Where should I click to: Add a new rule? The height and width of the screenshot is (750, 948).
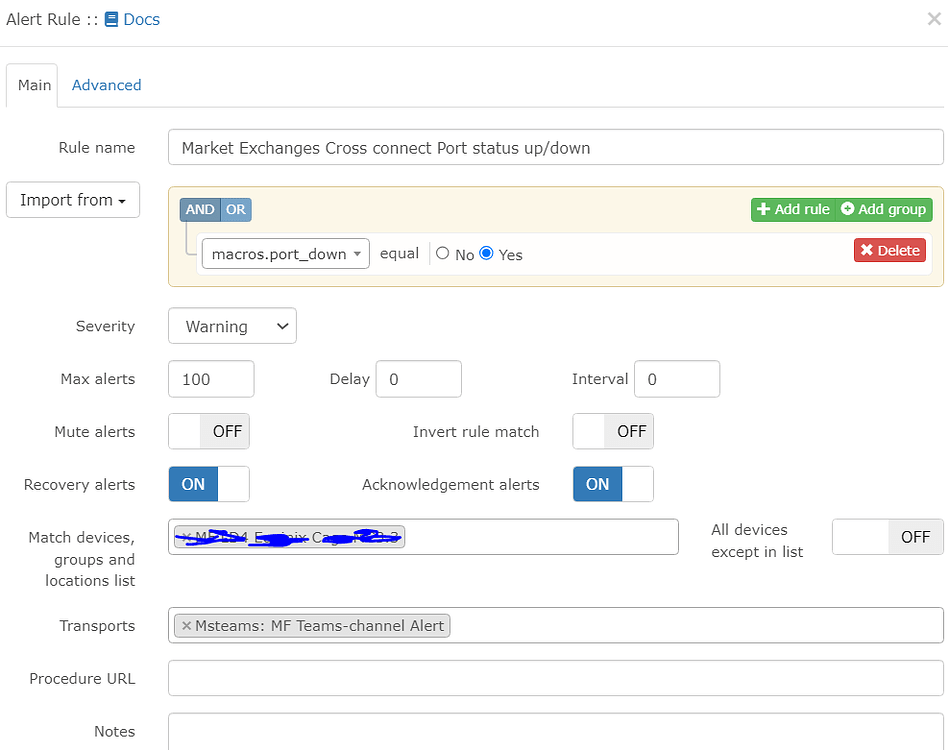point(793,210)
